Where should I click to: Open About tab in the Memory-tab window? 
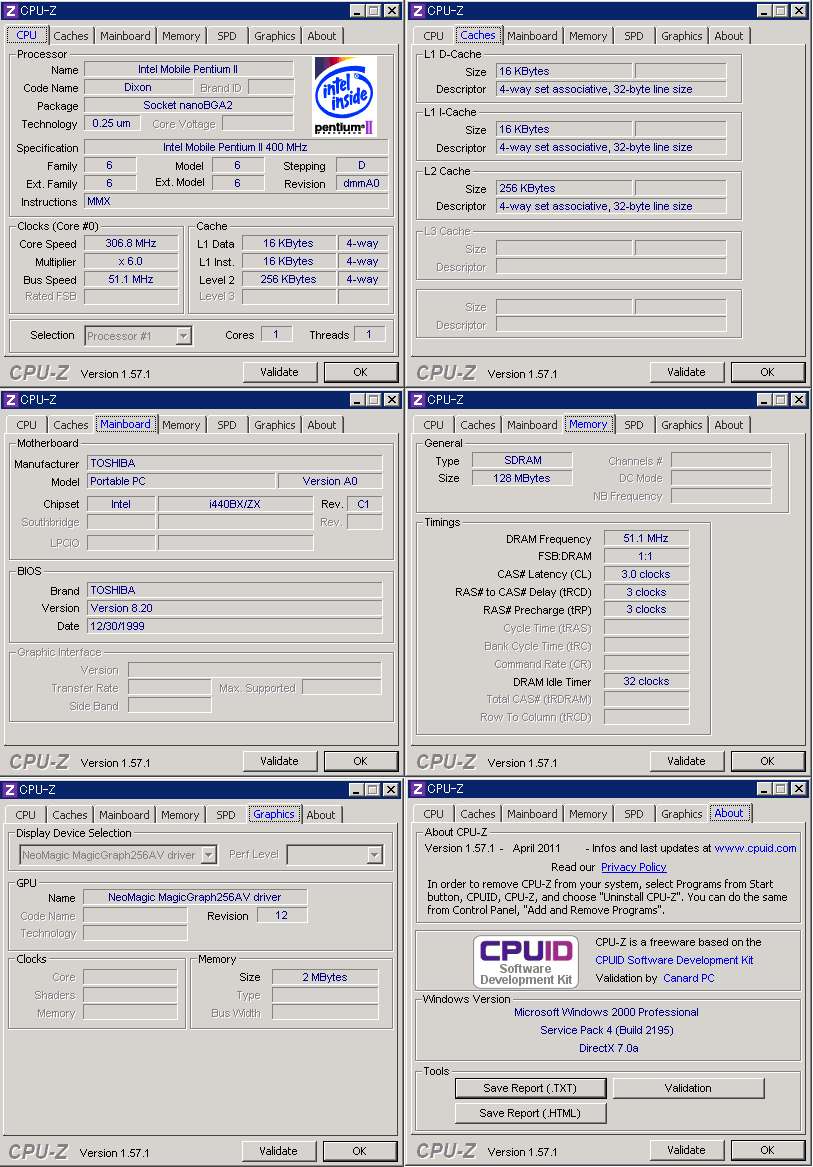729,425
